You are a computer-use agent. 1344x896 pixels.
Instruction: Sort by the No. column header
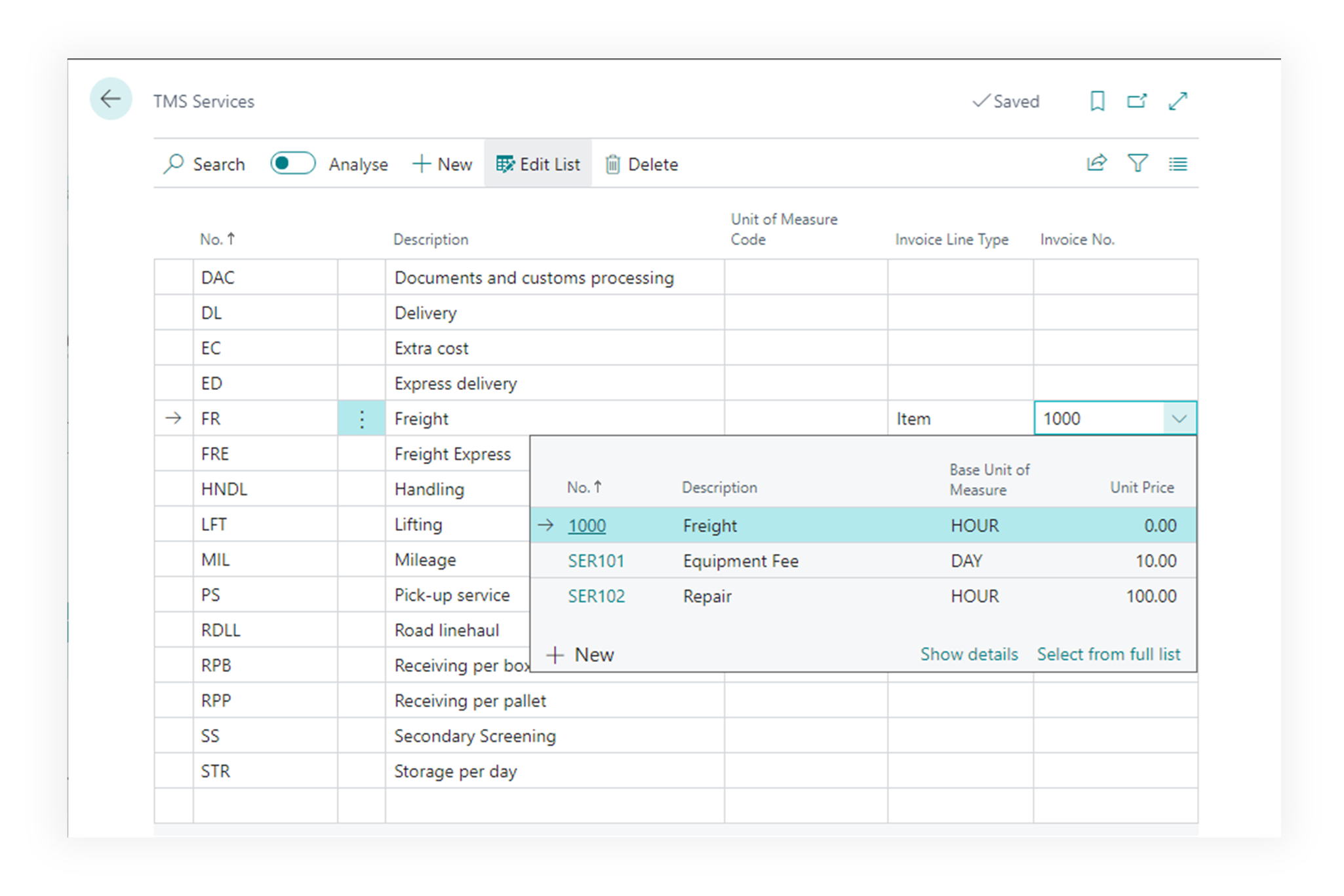(x=217, y=239)
